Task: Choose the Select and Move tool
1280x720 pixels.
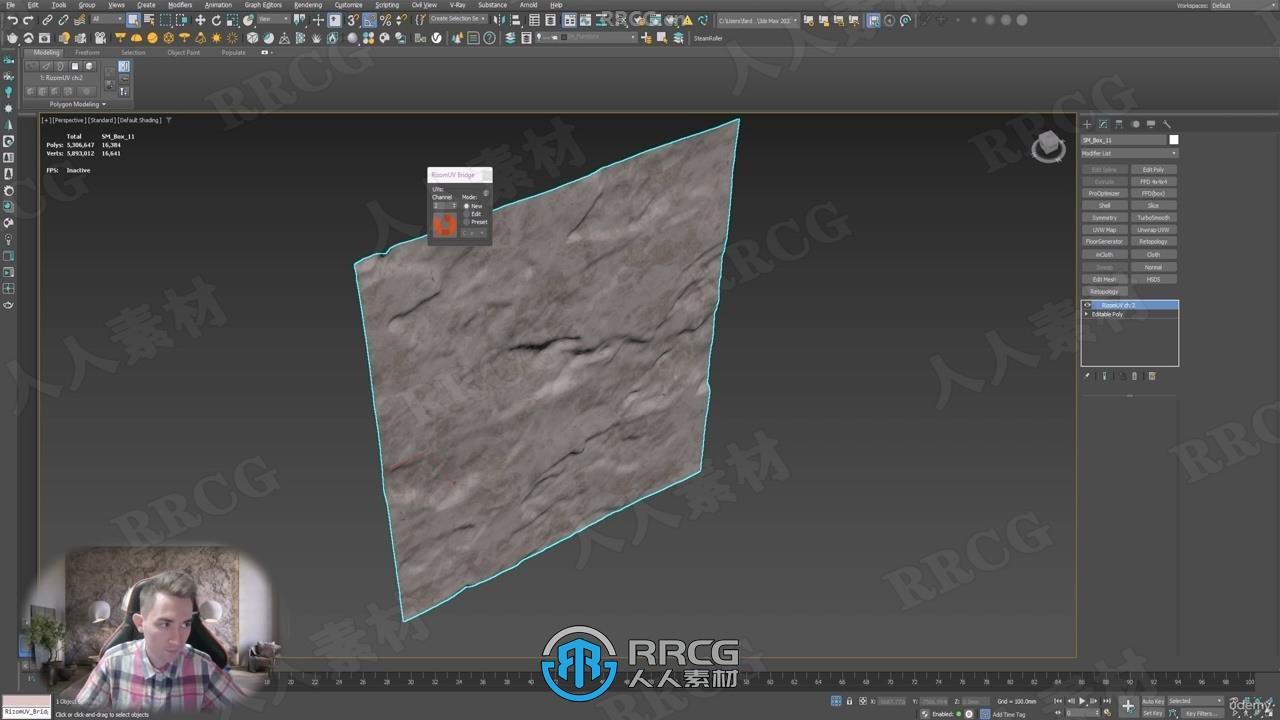Action: 200,20
